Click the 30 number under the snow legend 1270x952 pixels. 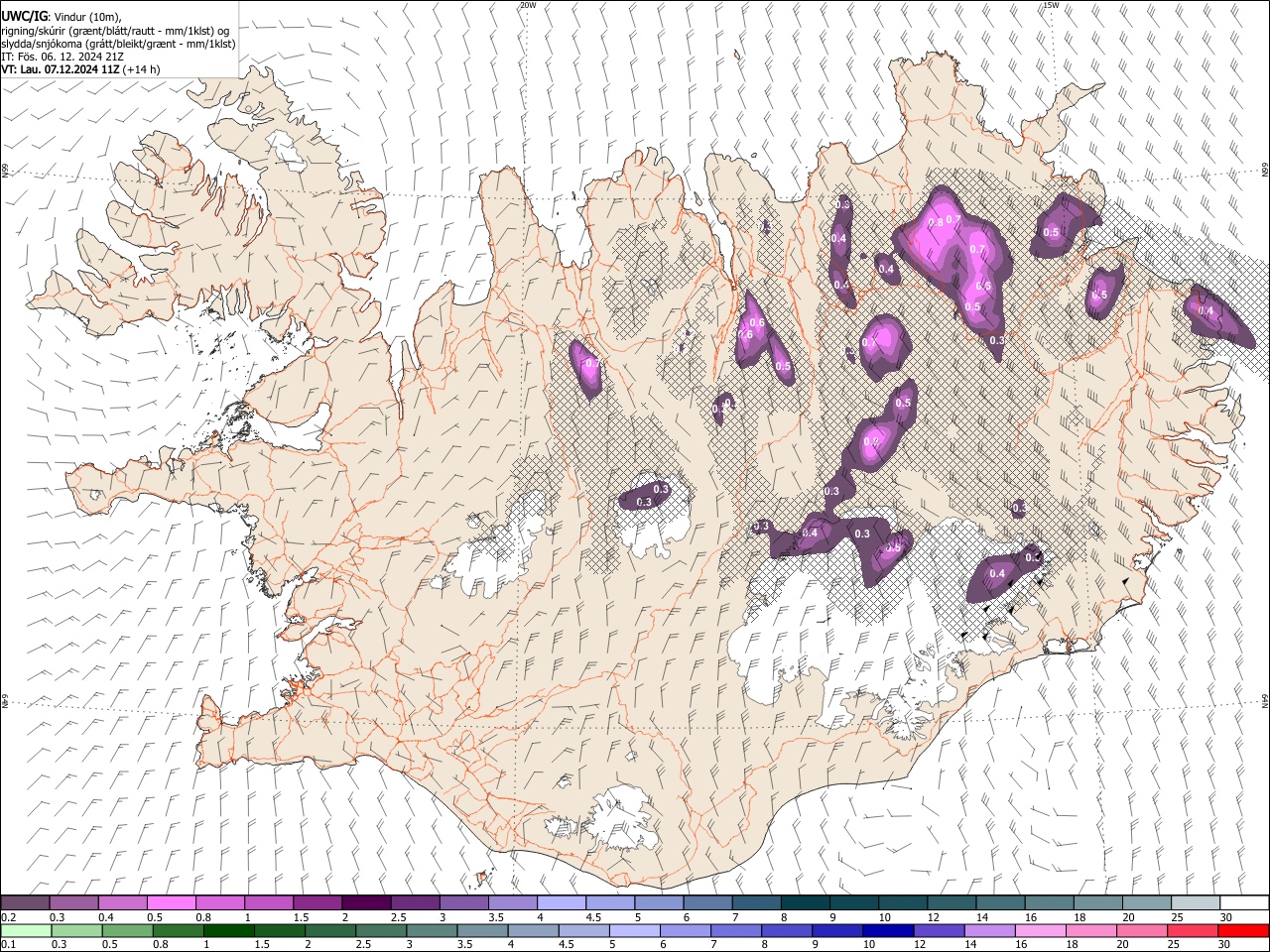(x=1225, y=917)
